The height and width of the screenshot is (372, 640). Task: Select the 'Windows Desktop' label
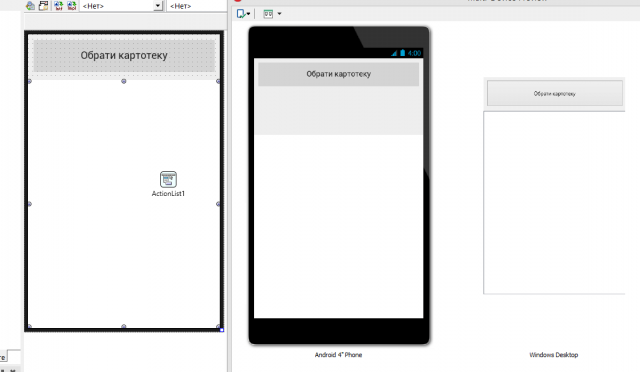click(x=554, y=355)
